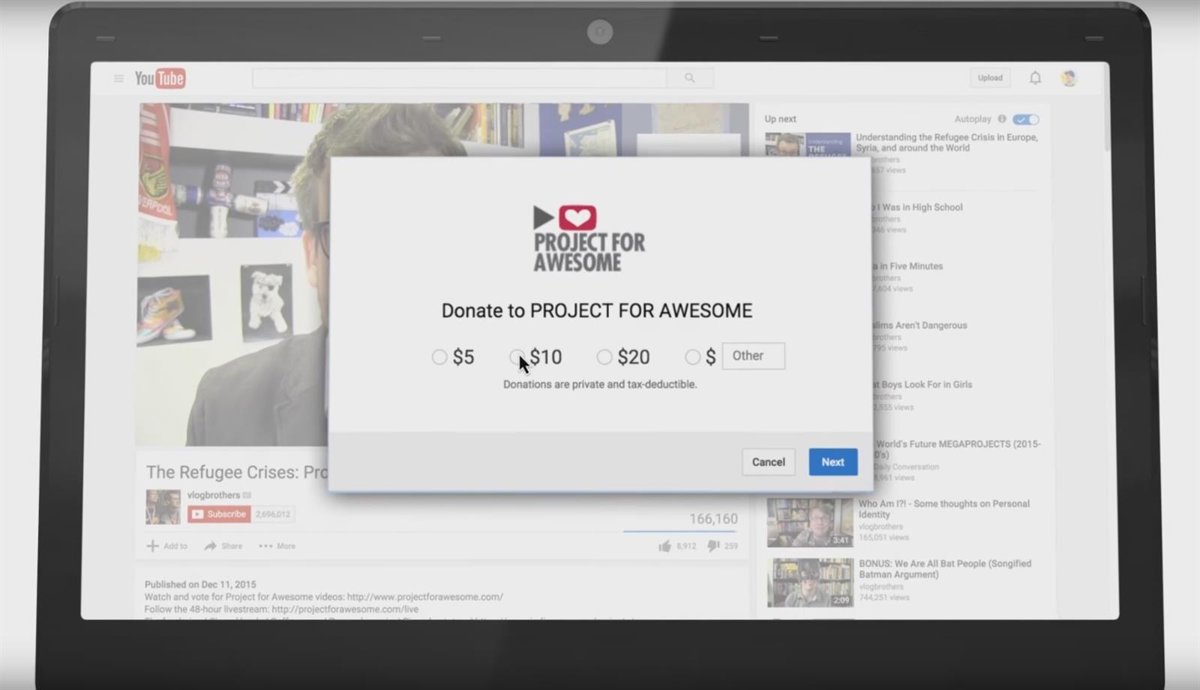1200x690 pixels.
Task: Open the hamburger guide menu icon
Action: point(119,79)
